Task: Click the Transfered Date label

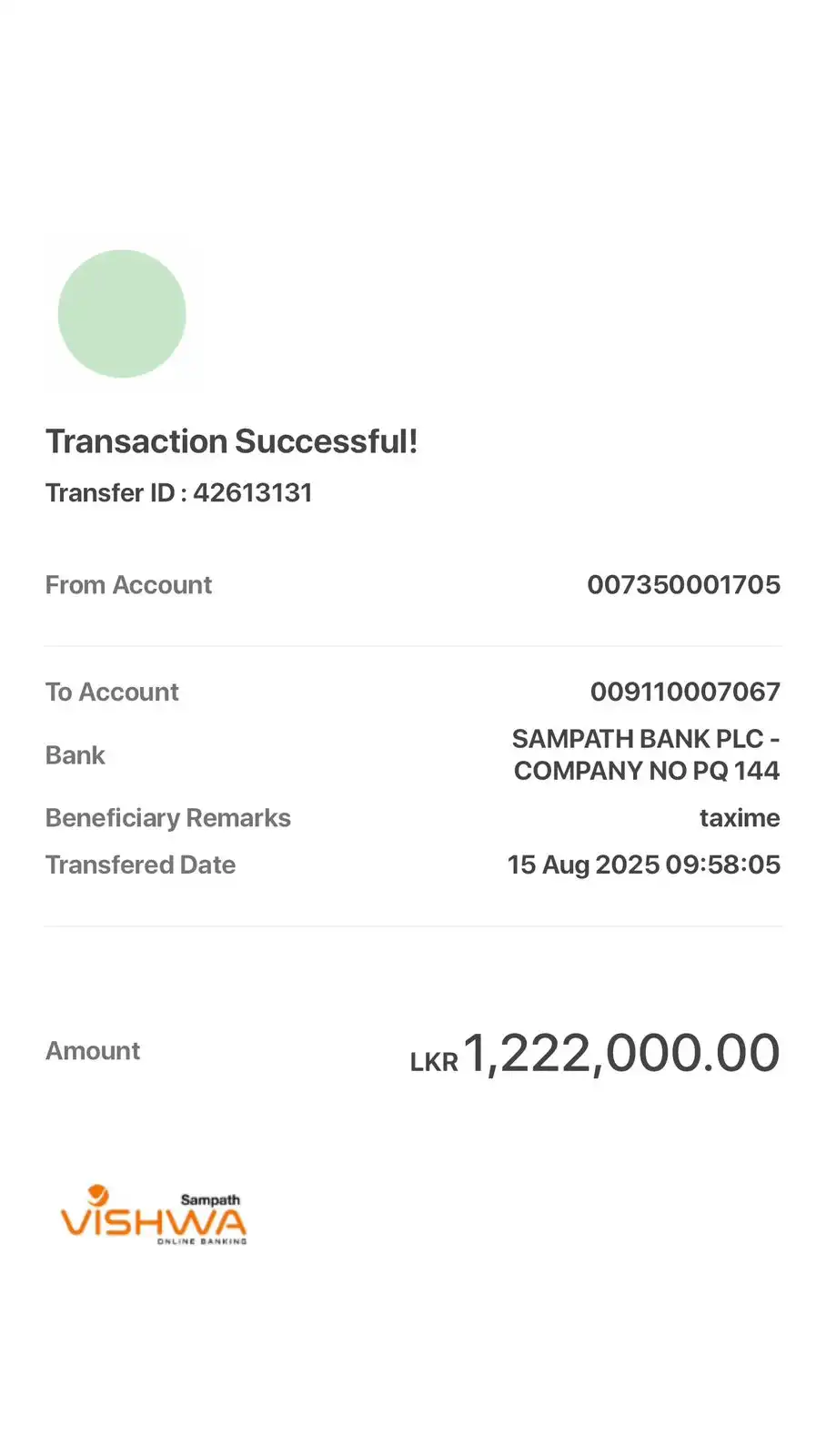Action: pos(140,864)
